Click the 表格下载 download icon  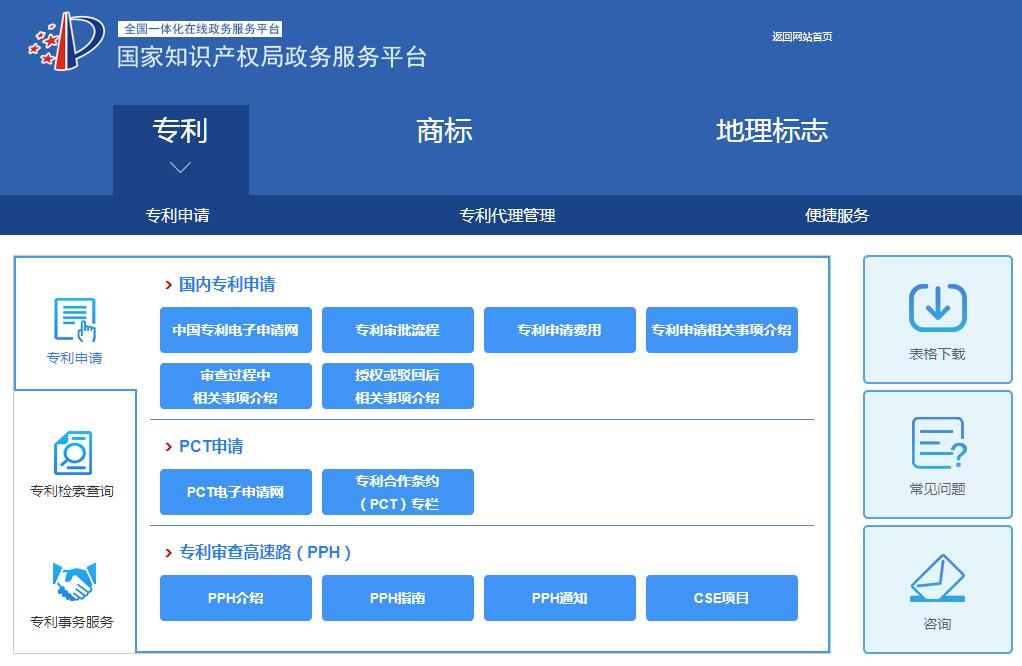click(937, 308)
